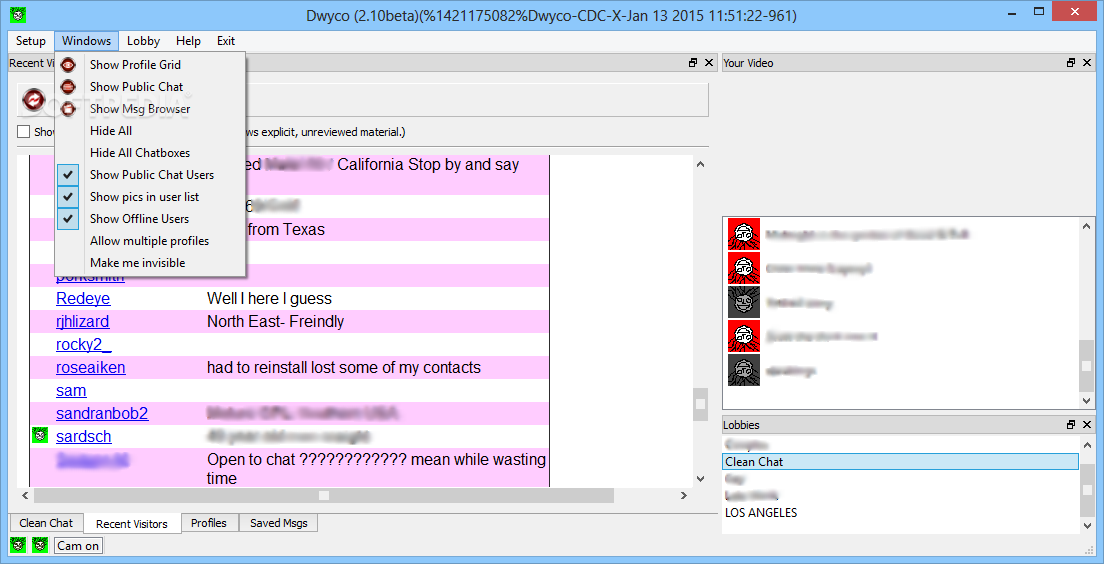Click the horizontal scrollbar left arrow
Viewport: 1104px width, 564px height.
click(x=24, y=496)
